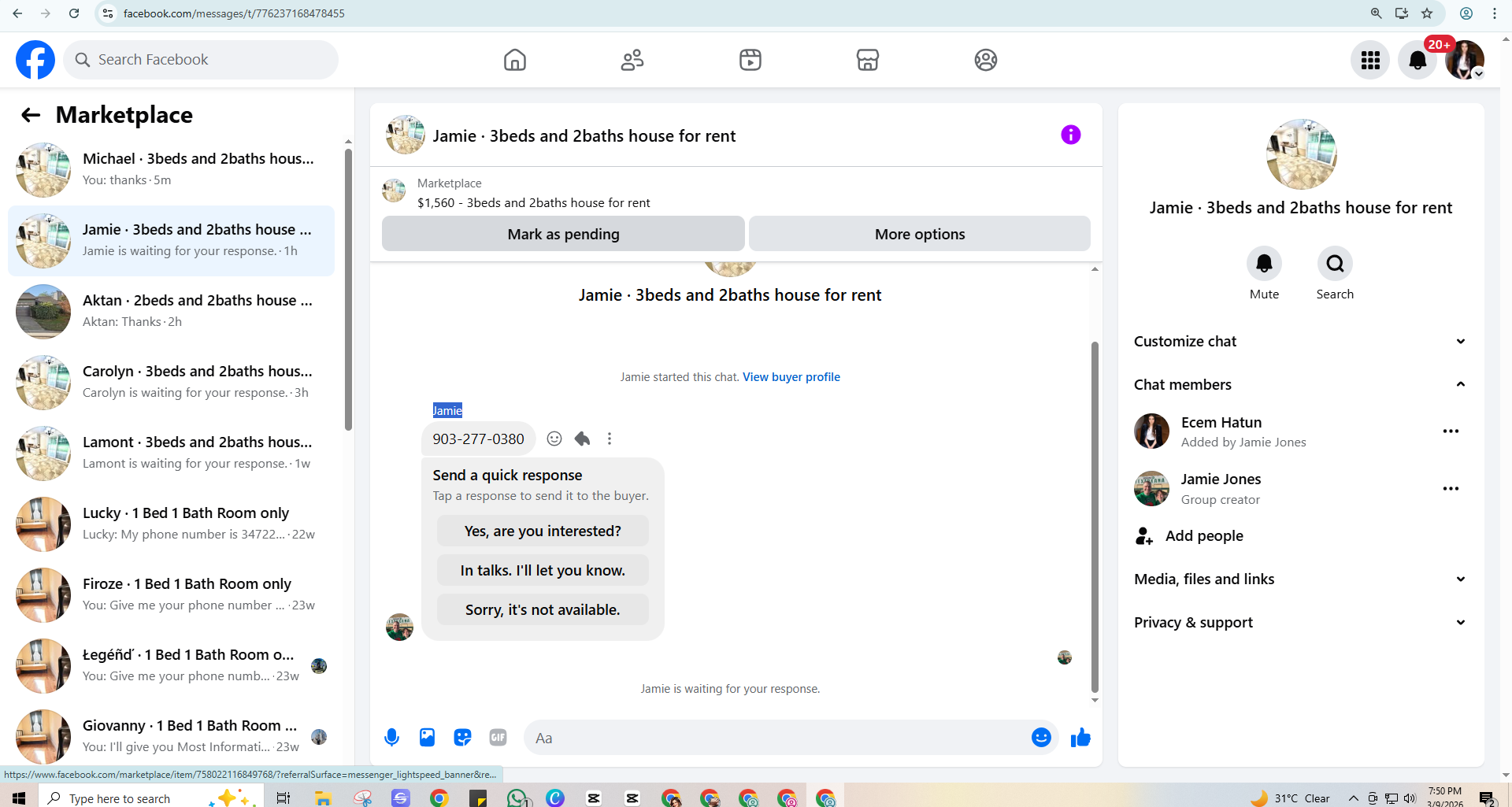The height and width of the screenshot is (807, 1512).
Task: Open WhatsApp from the taskbar
Action: tap(517, 798)
